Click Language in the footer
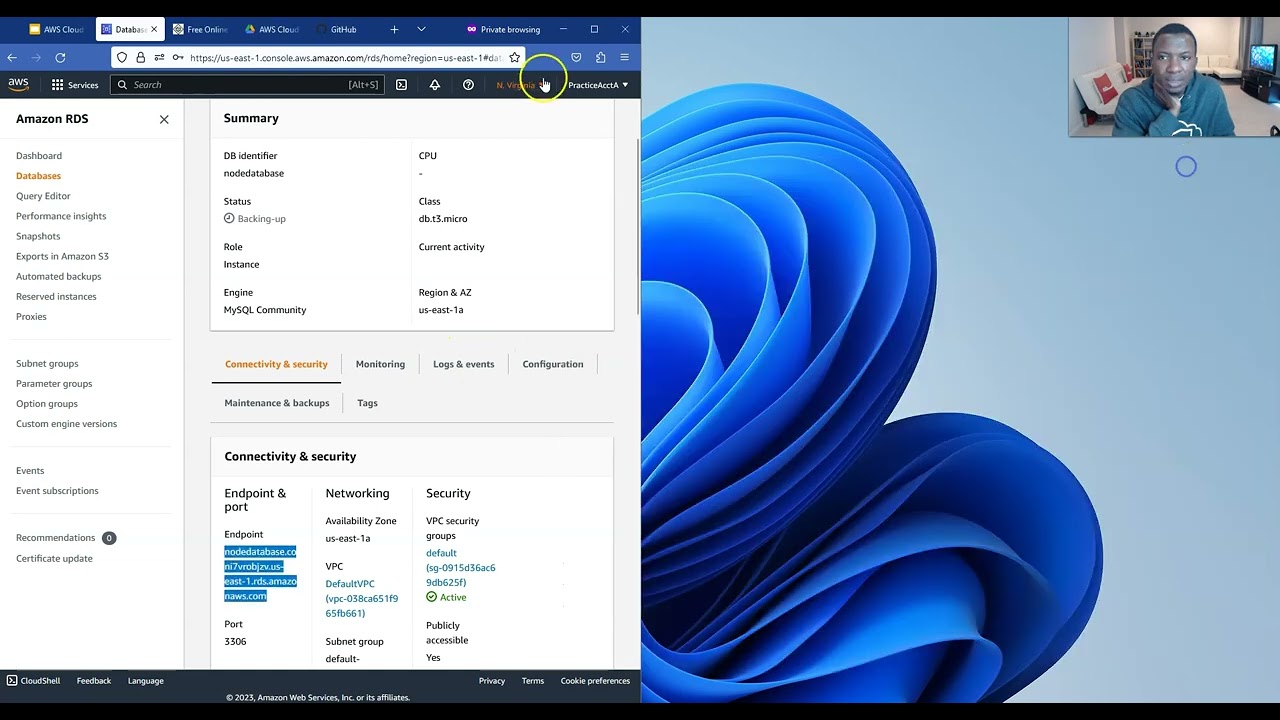 point(146,681)
